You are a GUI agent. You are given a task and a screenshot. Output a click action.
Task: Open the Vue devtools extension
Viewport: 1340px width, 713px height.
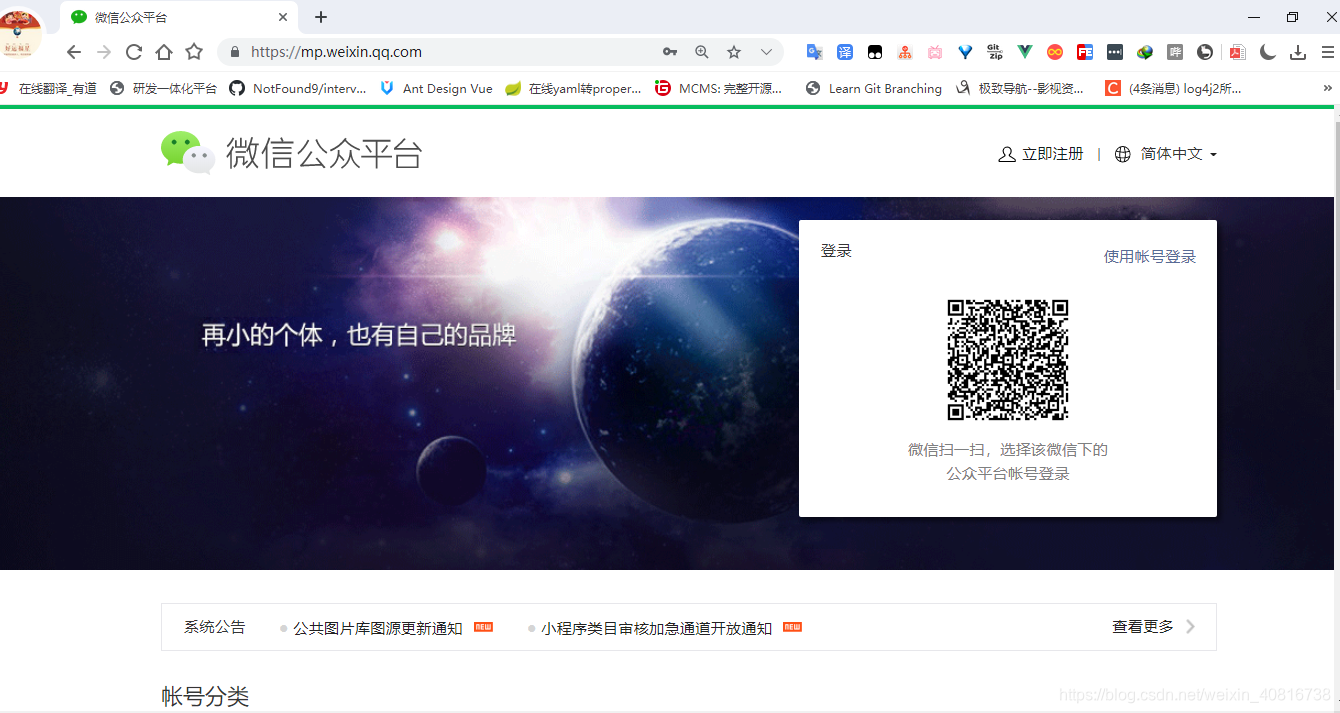click(1025, 52)
